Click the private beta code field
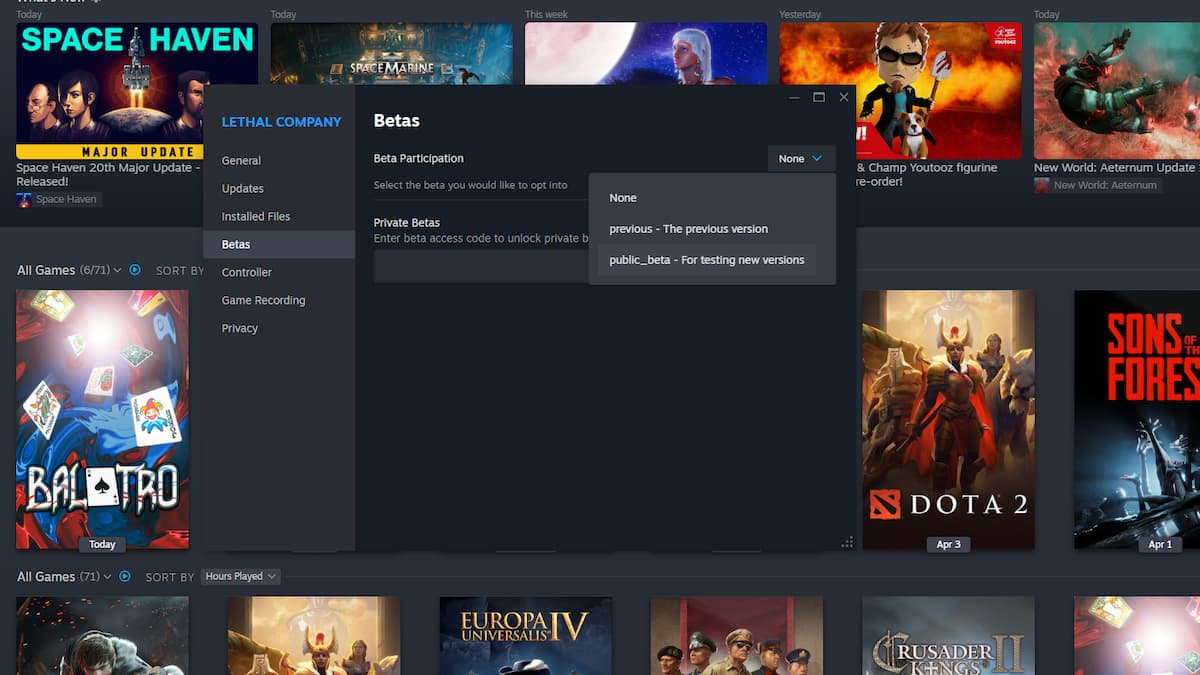This screenshot has width=1200, height=675. point(481,266)
